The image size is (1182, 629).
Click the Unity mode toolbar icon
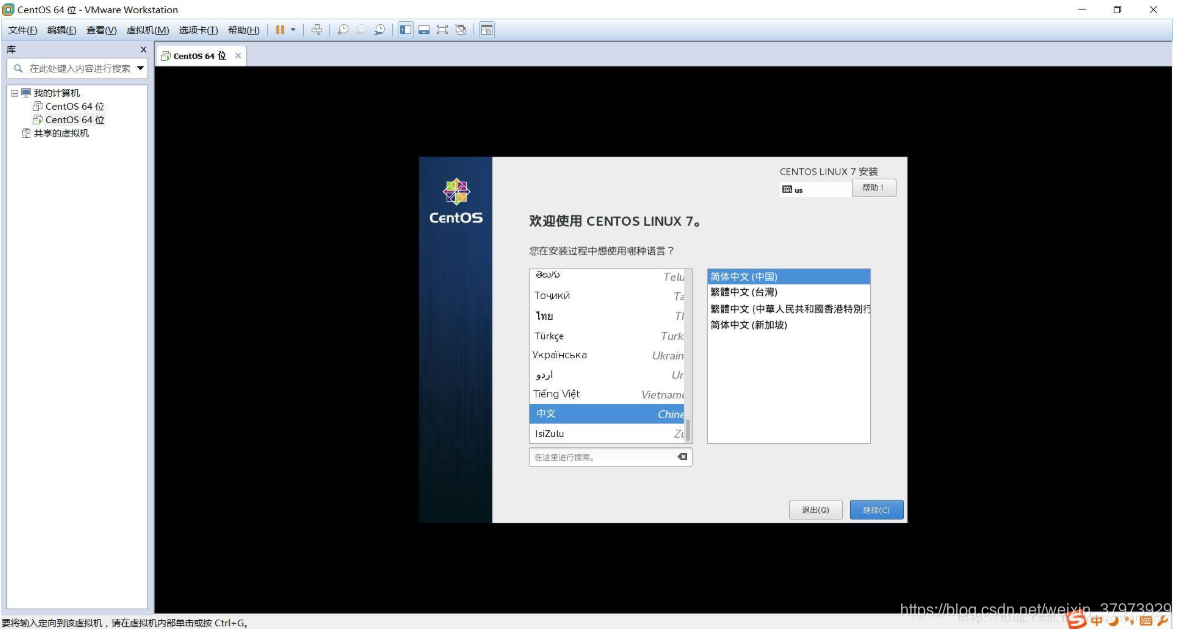[461, 30]
